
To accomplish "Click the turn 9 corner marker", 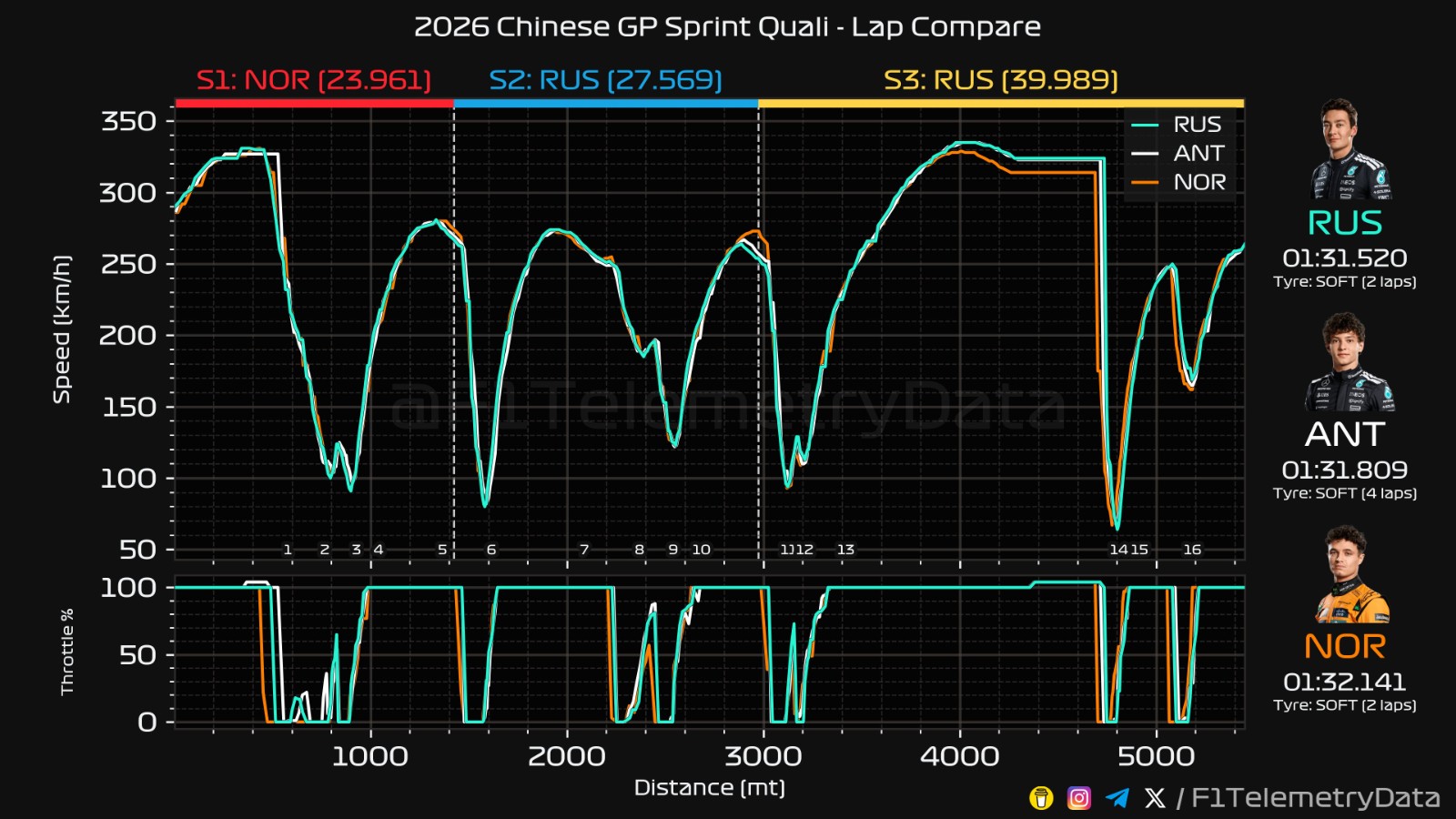I will [673, 550].
